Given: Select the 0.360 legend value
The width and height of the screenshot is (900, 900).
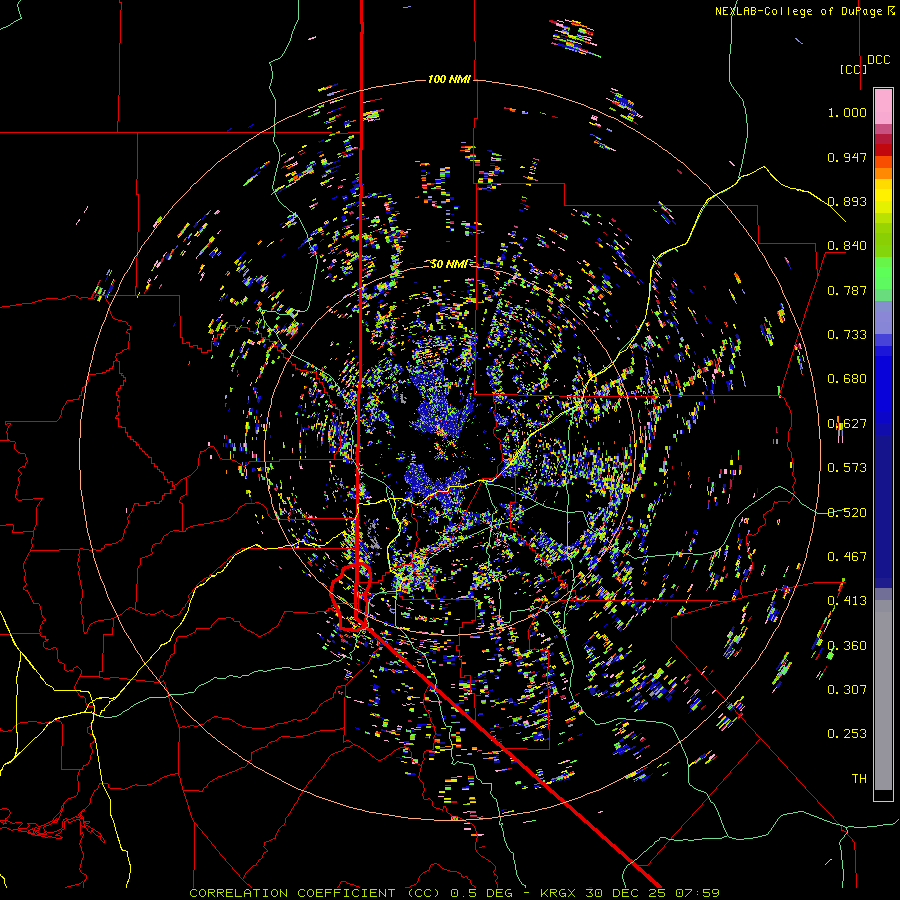Looking at the screenshot, I should pyautogui.click(x=847, y=646).
